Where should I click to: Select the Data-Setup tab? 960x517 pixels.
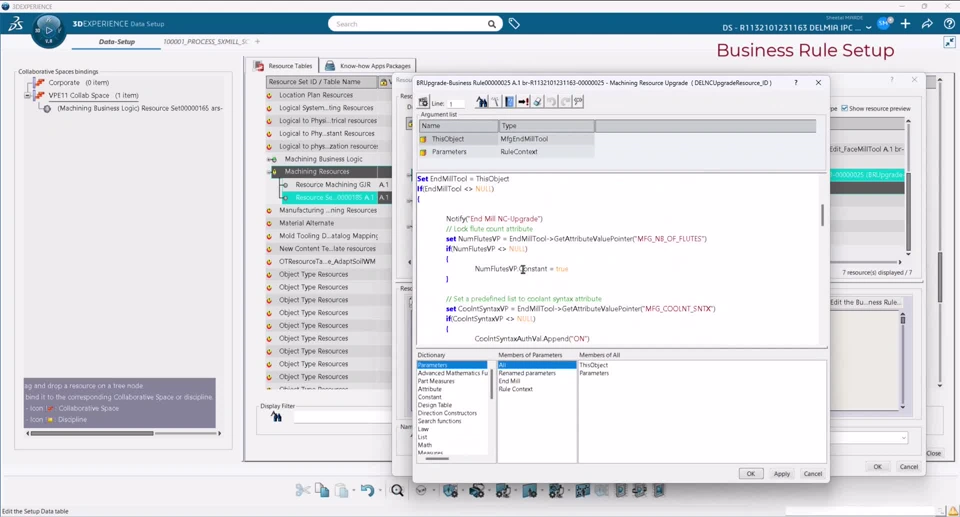[116, 42]
